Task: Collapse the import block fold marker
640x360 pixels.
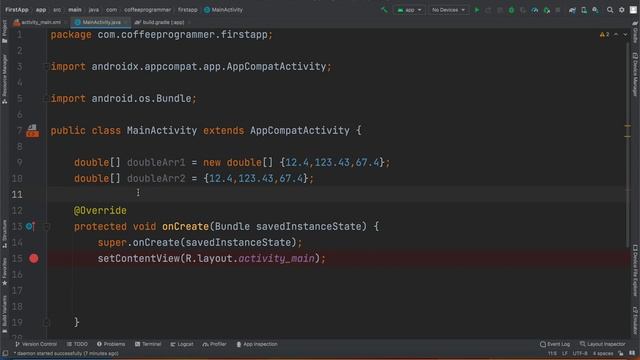Action: tap(46, 67)
